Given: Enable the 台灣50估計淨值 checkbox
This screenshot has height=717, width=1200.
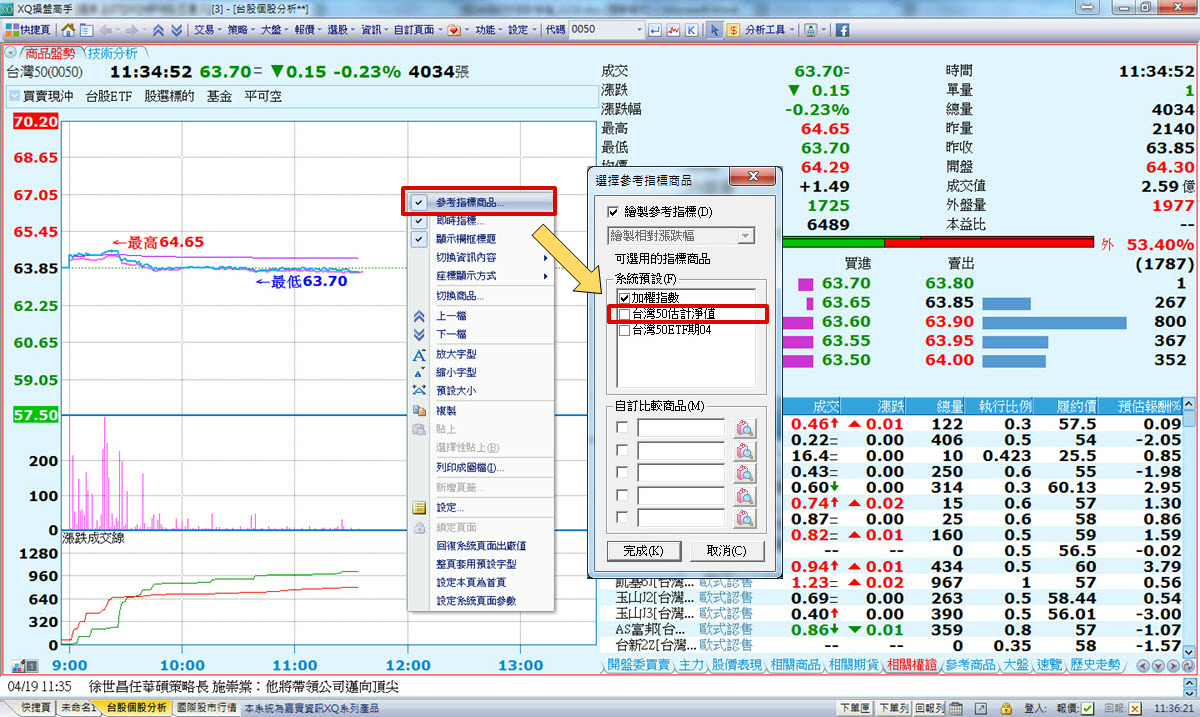Looking at the screenshot, I should [625, 315].
